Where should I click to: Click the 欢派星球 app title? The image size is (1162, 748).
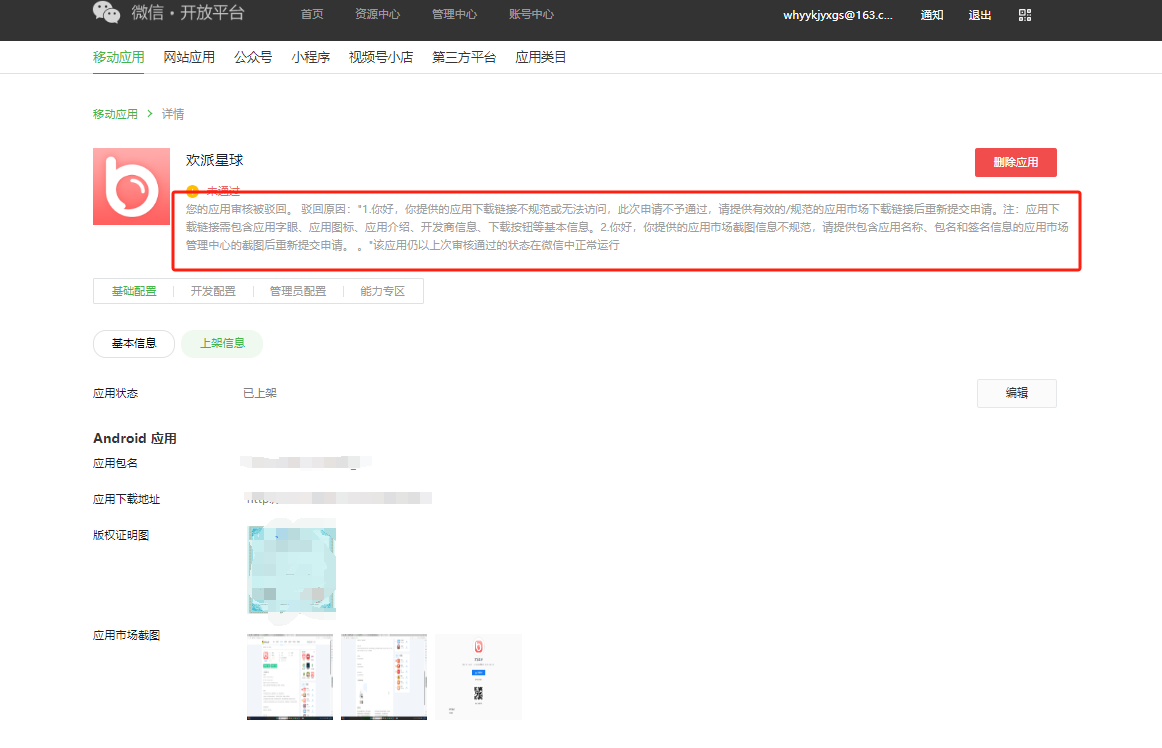pyautogui.click(x=214, y=160)
